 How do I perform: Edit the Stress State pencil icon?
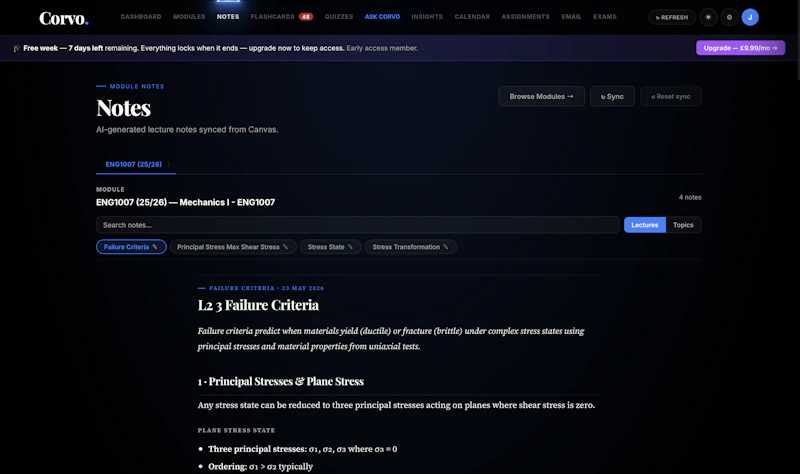[x=350, y=247]
